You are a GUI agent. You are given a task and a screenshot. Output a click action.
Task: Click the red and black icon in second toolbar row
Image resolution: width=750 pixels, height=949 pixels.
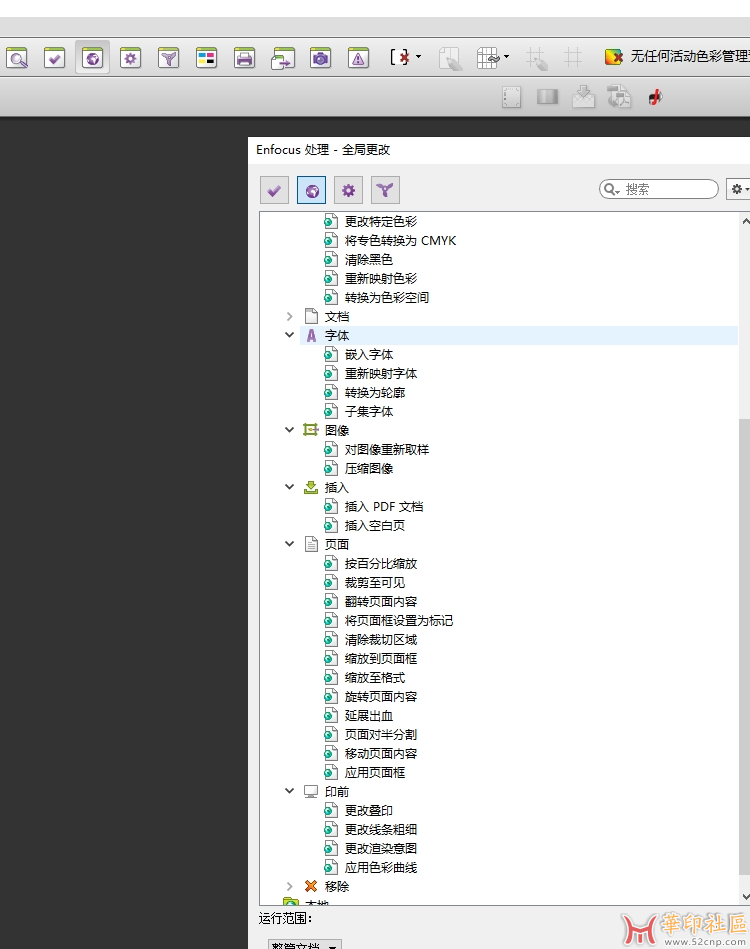pyautogui.click(x=656, y=97)
